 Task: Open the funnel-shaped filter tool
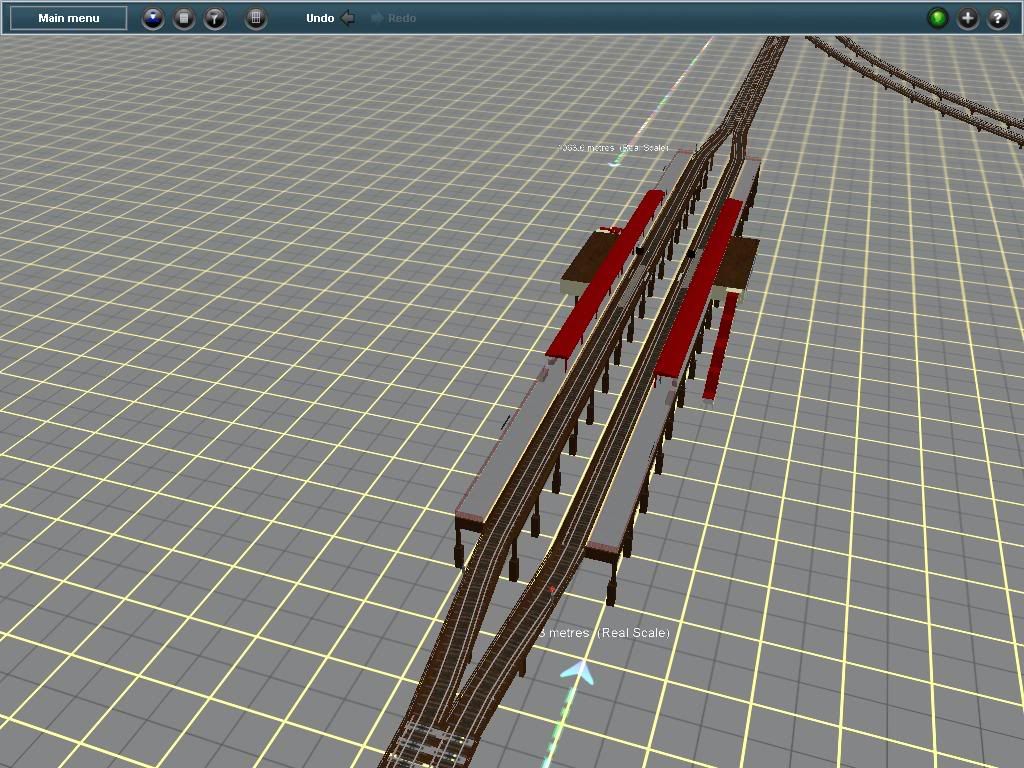pos(215,18)
